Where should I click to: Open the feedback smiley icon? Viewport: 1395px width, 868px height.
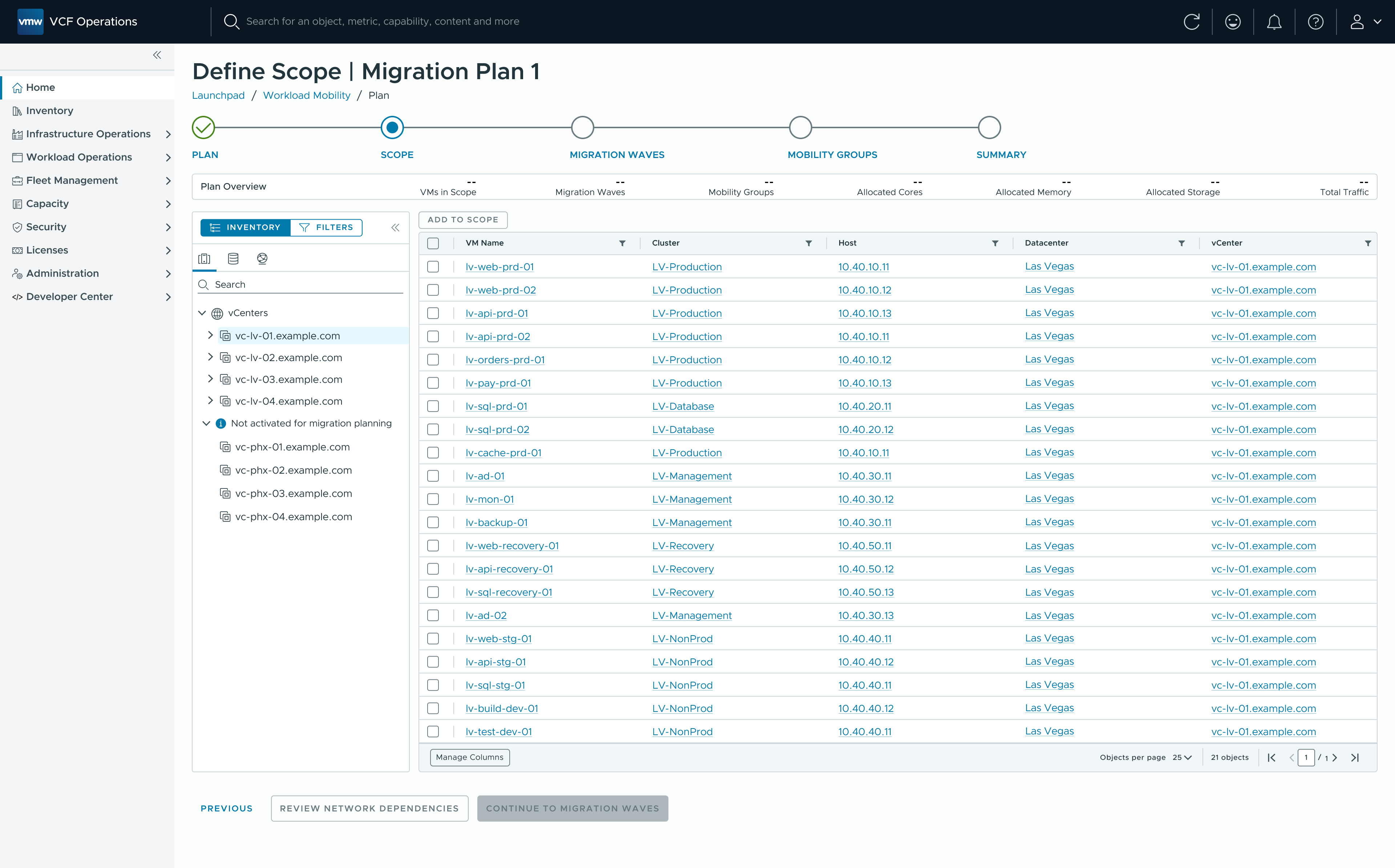pyautogui.click(x=1233, y=22)
